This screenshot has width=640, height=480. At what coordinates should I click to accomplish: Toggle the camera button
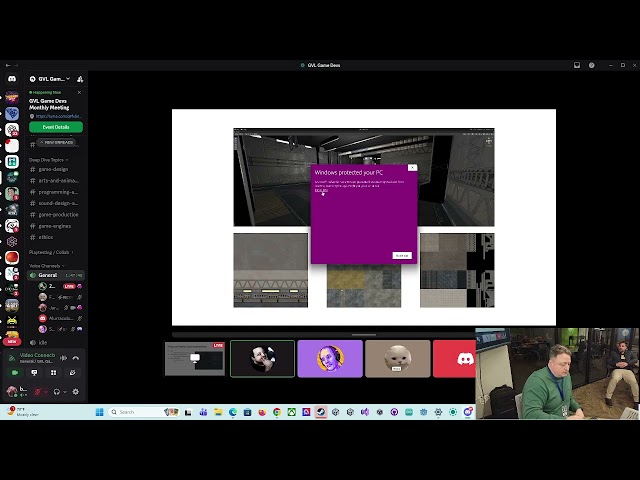point(15,373)
